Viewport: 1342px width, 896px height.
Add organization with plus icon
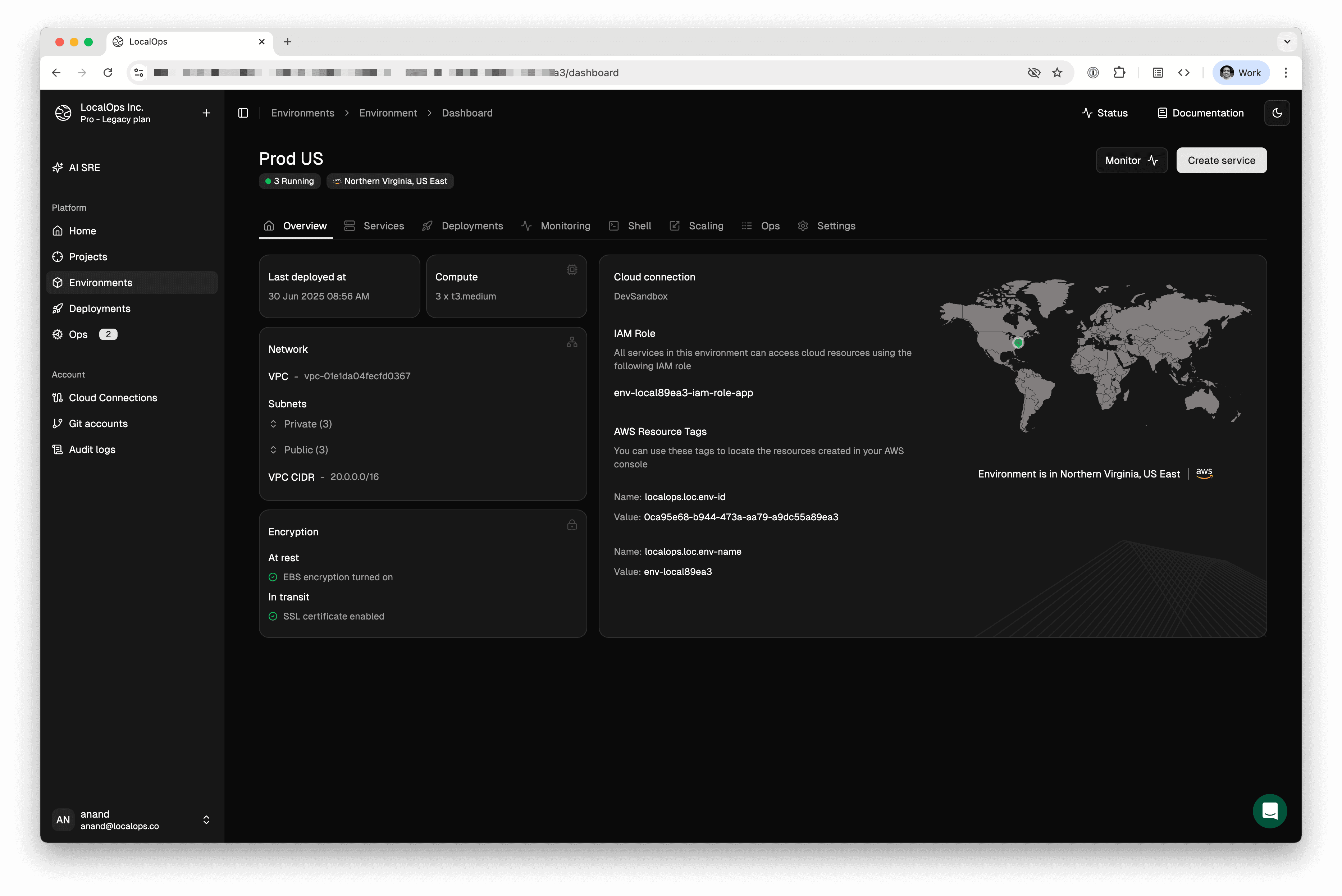206,113
